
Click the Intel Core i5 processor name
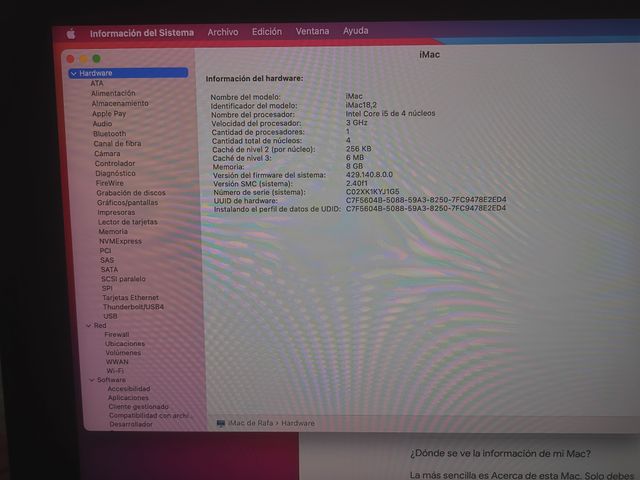pyautogui.click(x=390, y=113)
